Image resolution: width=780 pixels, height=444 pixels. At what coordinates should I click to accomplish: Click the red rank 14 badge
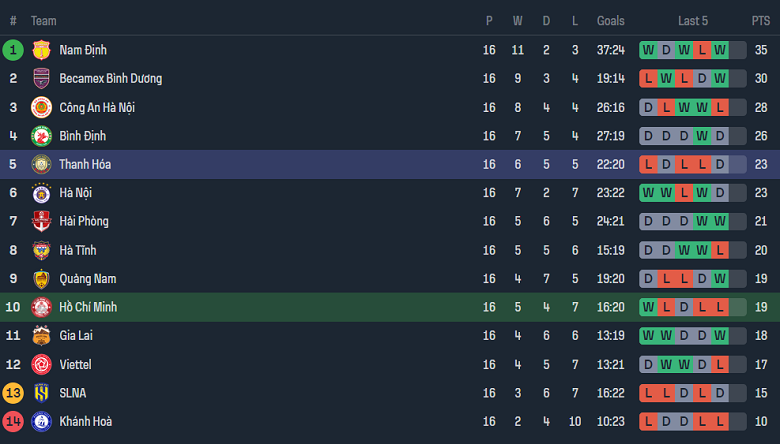tap(13, 421)
